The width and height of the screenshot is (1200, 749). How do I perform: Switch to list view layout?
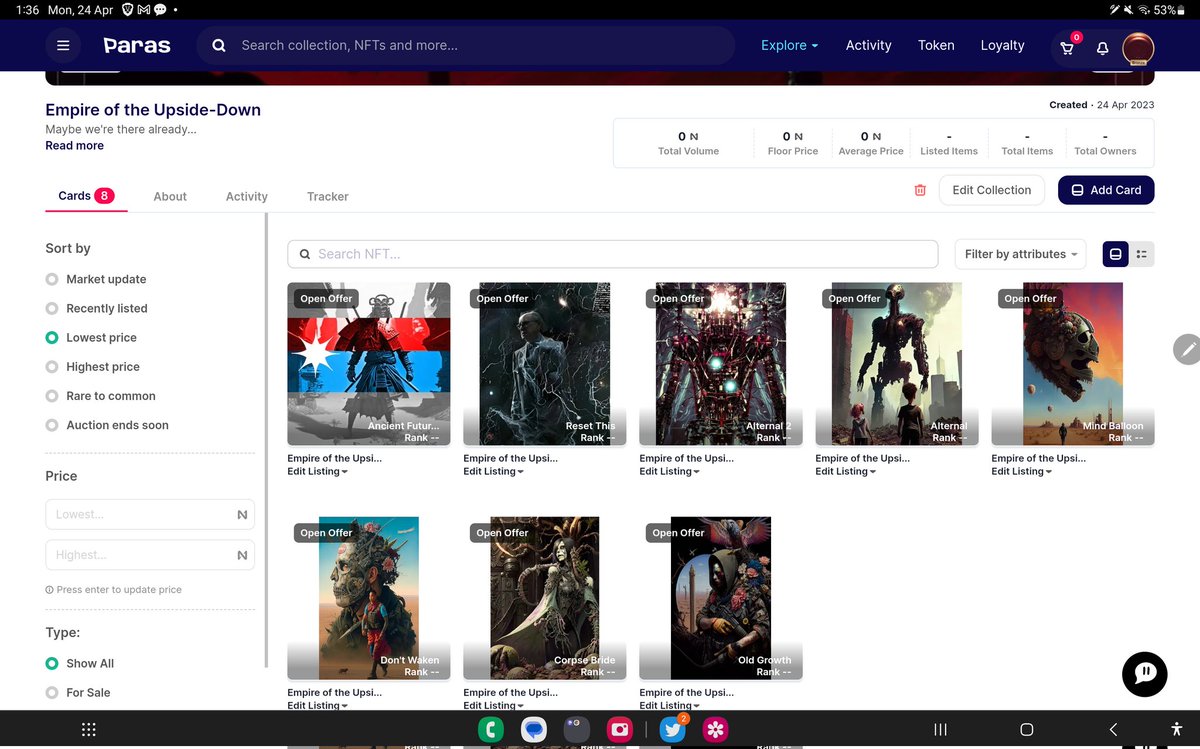click(1142, 254)
